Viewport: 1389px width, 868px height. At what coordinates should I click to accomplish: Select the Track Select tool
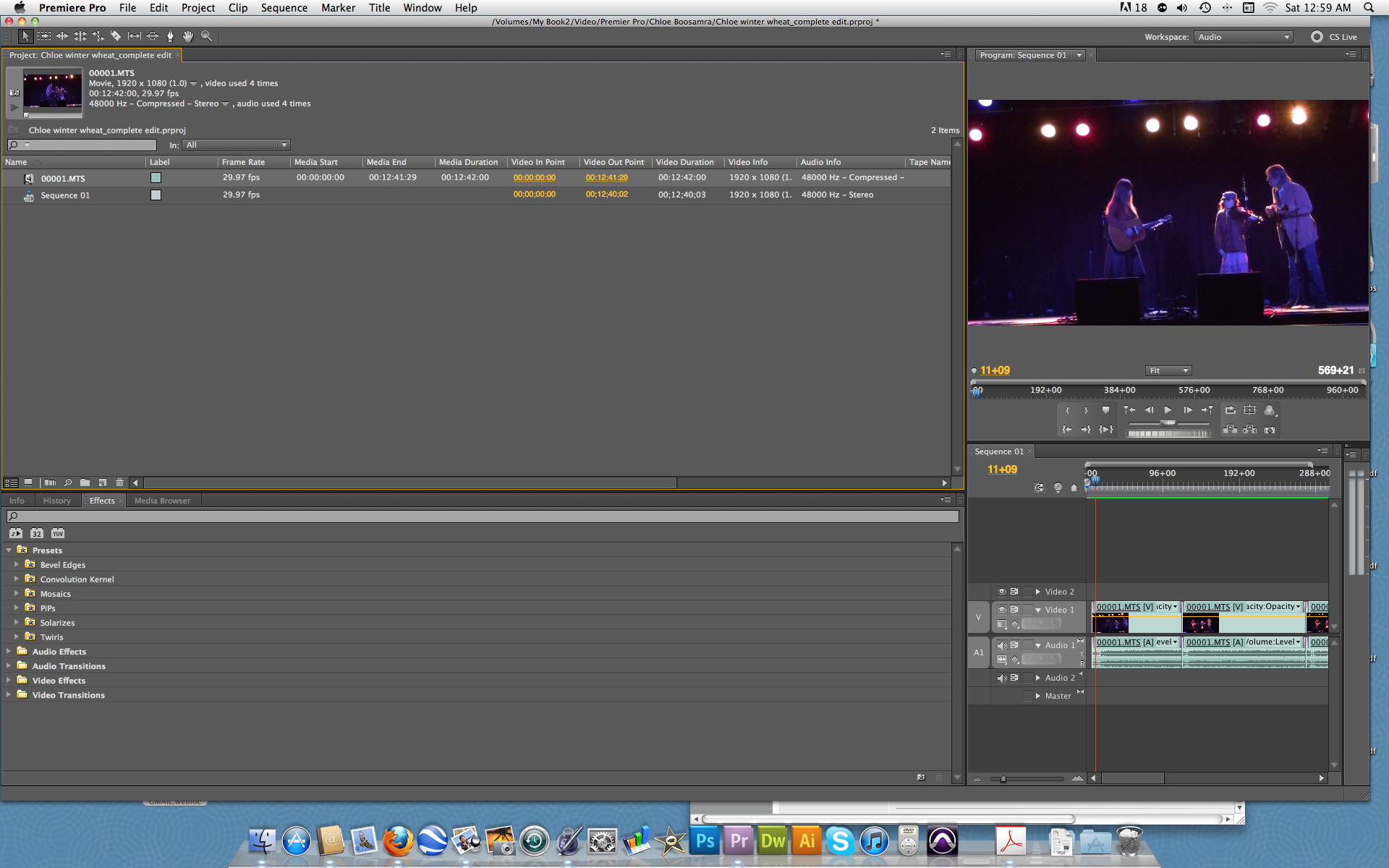click(x=44, y=35)
